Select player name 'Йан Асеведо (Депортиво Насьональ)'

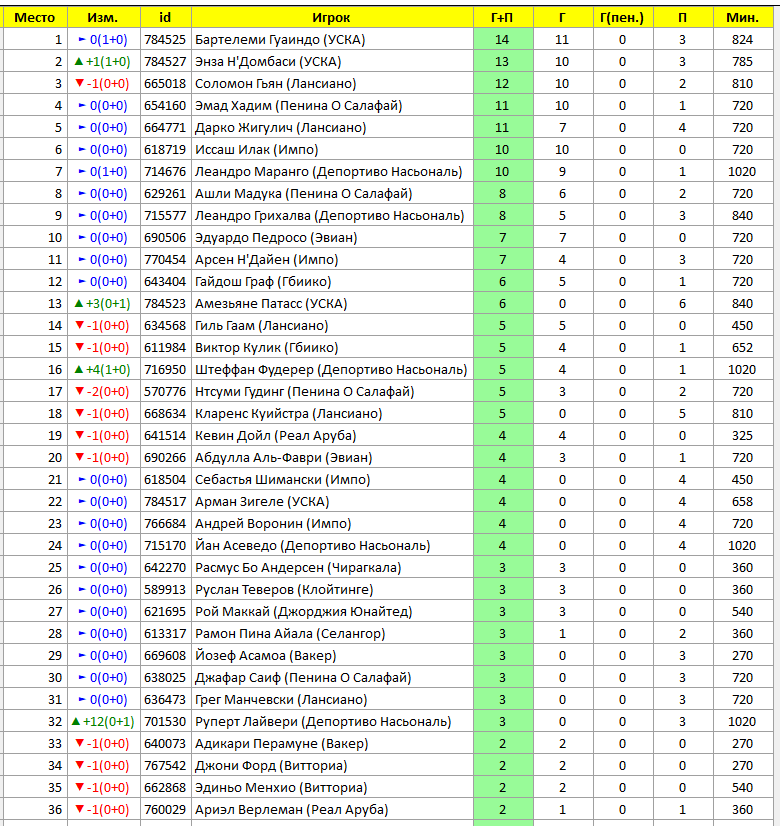pos(313,546)
